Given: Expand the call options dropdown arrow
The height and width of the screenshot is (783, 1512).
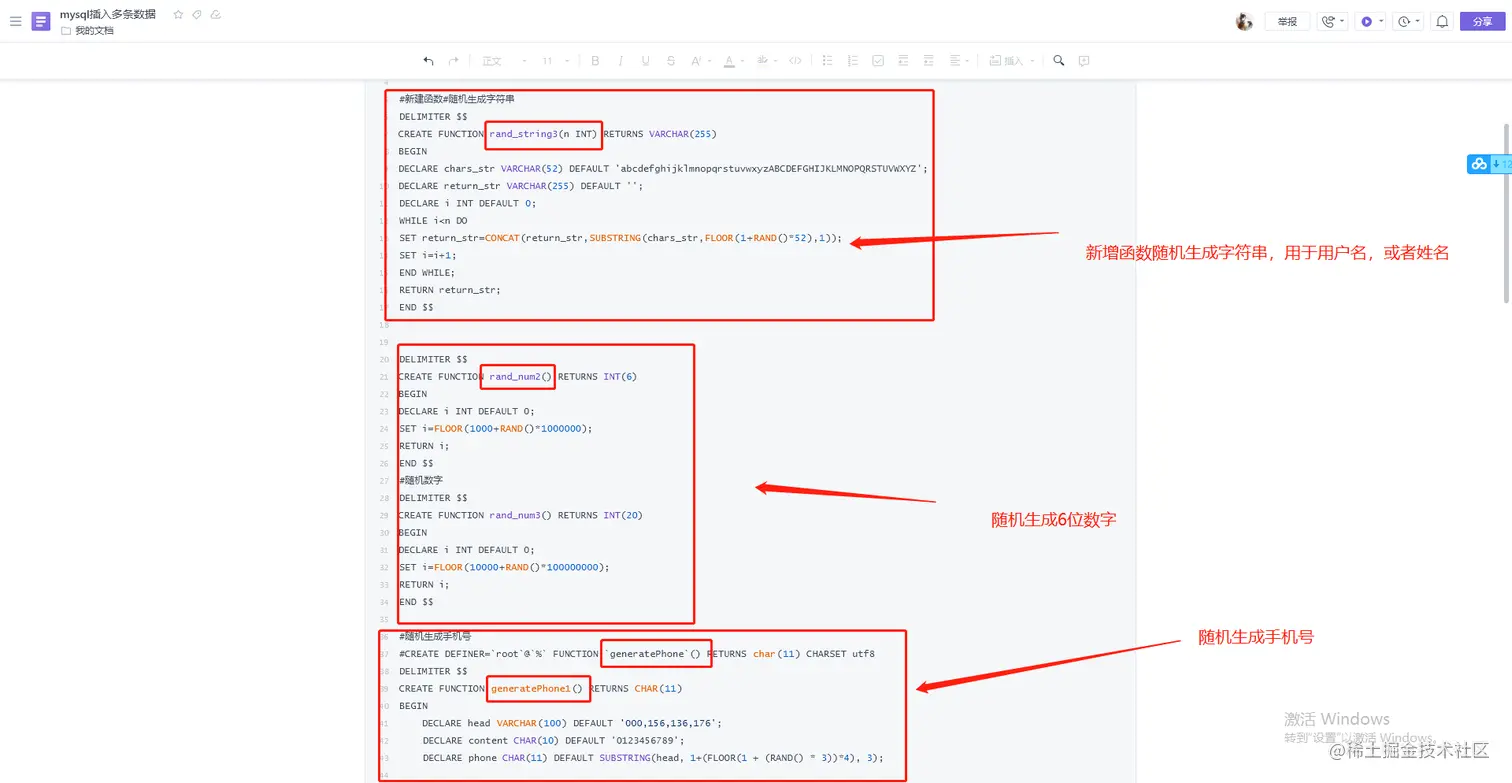Looking at the screenshot, I should pos(1342,21).
